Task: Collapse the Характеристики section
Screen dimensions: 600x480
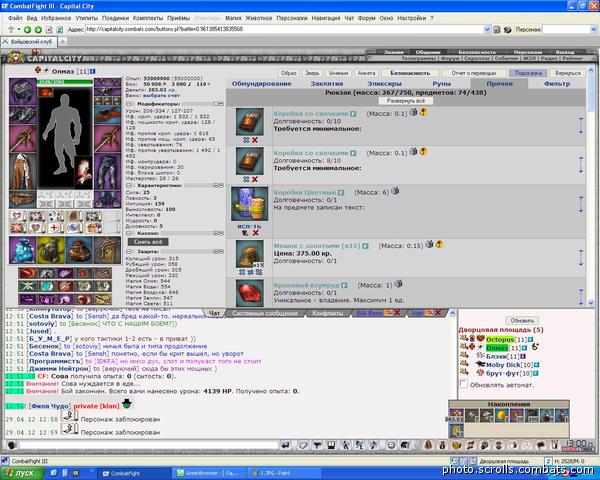Action: pyautogui.click(x=129, y=185)
